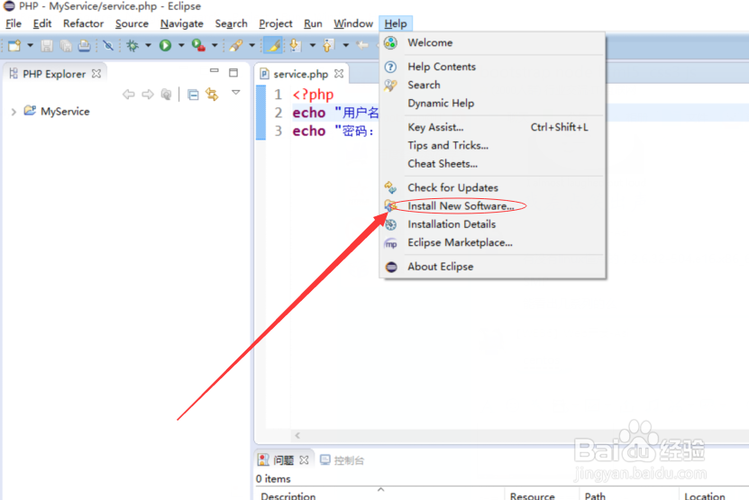Choose Install New Software...
749x500 pixels.
(x=492, y=206)
